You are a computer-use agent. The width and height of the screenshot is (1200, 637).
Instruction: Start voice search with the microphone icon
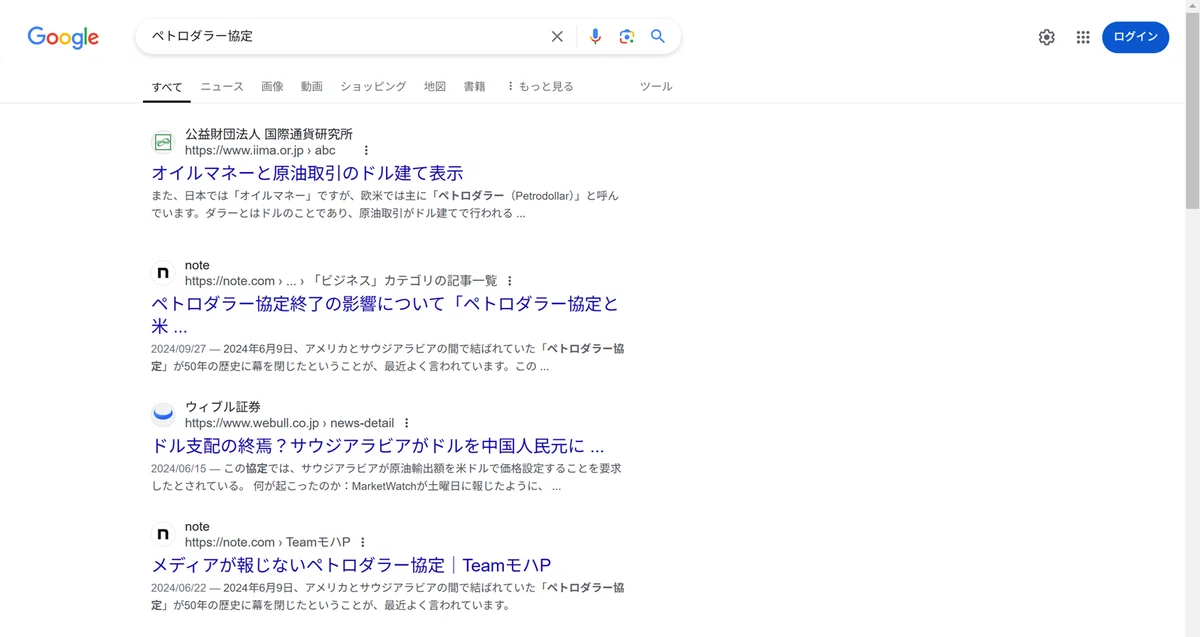(x=595, y=37)
